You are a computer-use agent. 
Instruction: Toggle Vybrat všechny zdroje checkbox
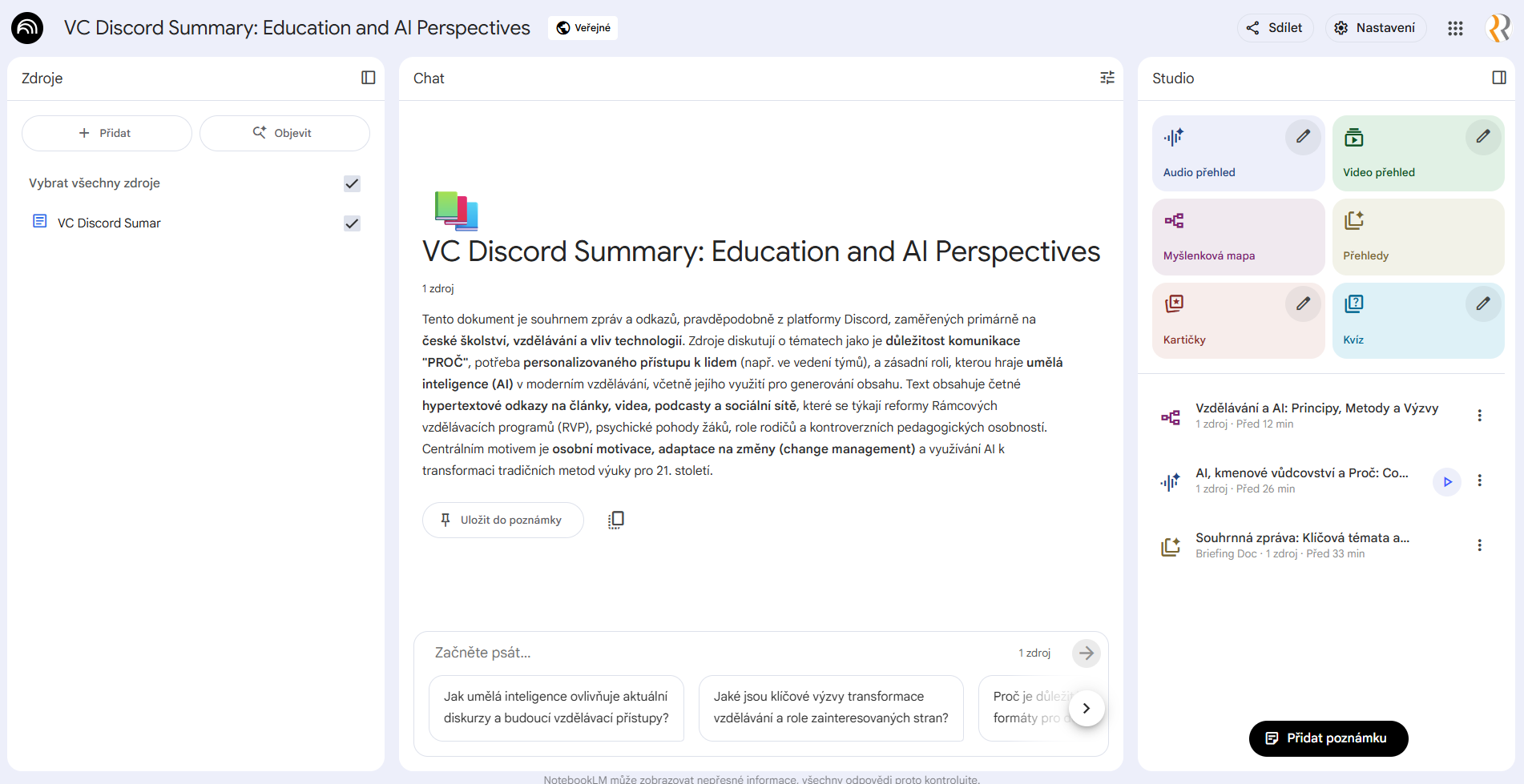coord(352,183)
